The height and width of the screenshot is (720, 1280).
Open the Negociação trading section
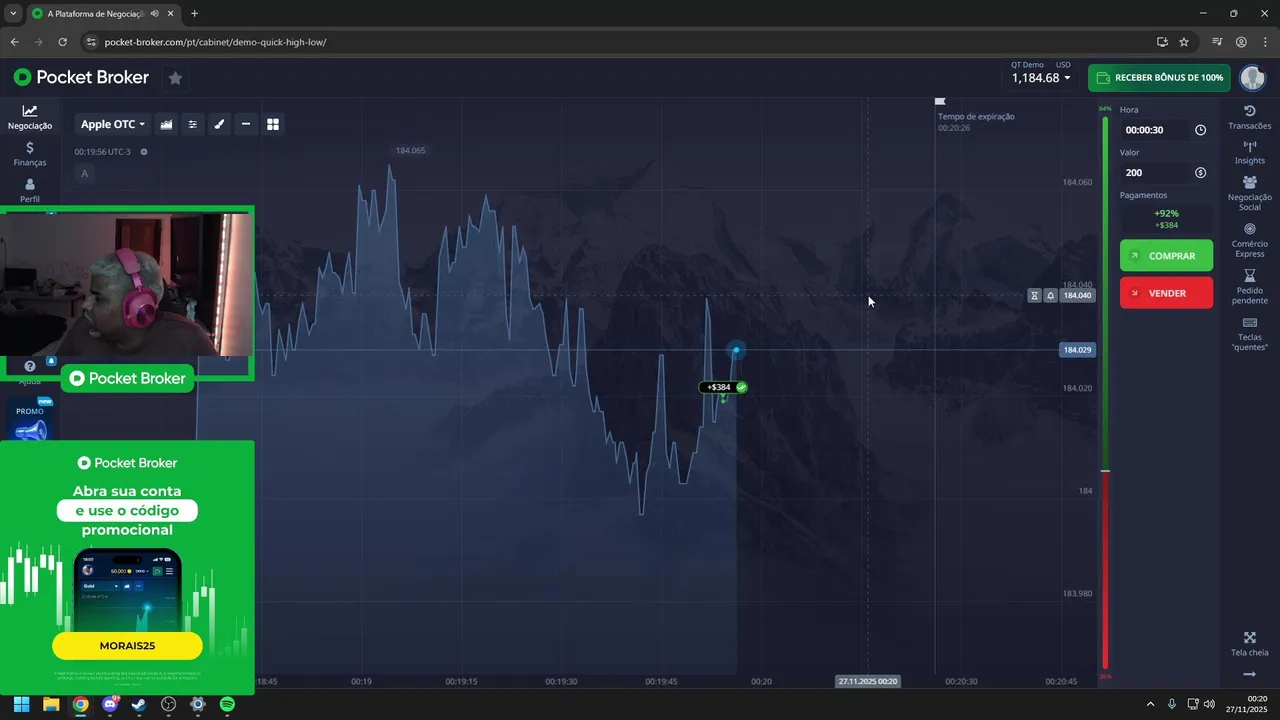coord(30,117)
